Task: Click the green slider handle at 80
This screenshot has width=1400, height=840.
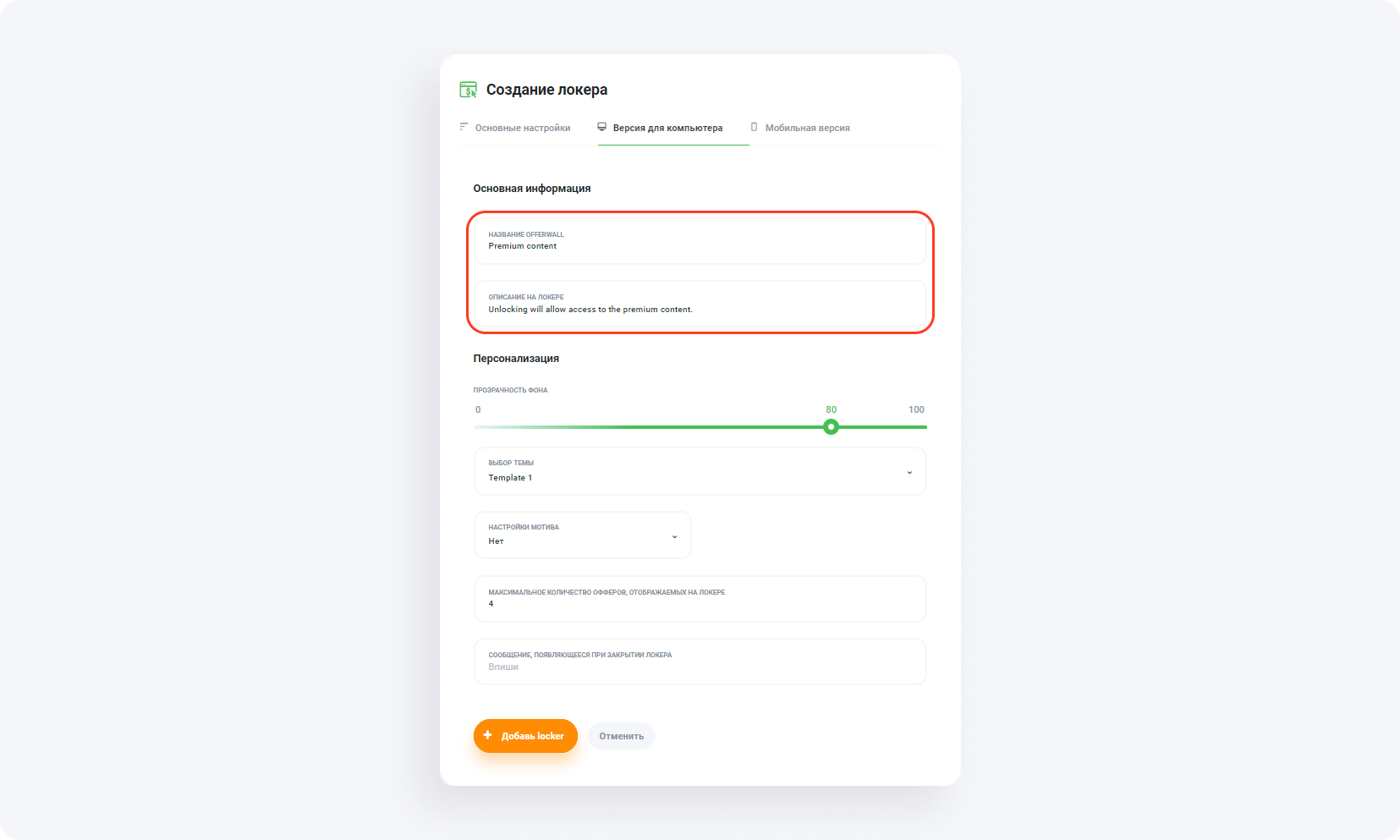Action: 831,427
